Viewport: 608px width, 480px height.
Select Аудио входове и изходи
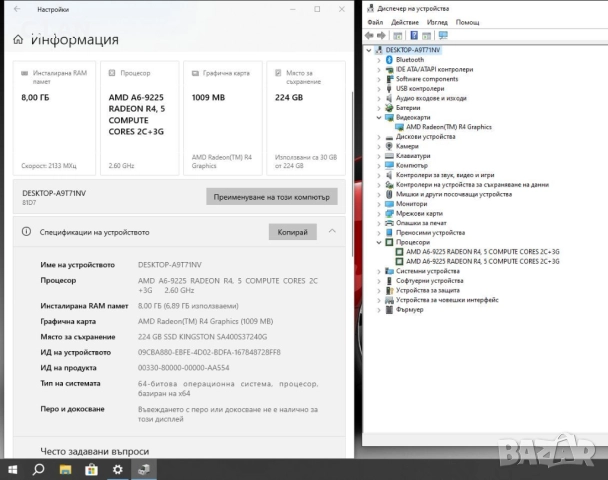tap(431, 98)
